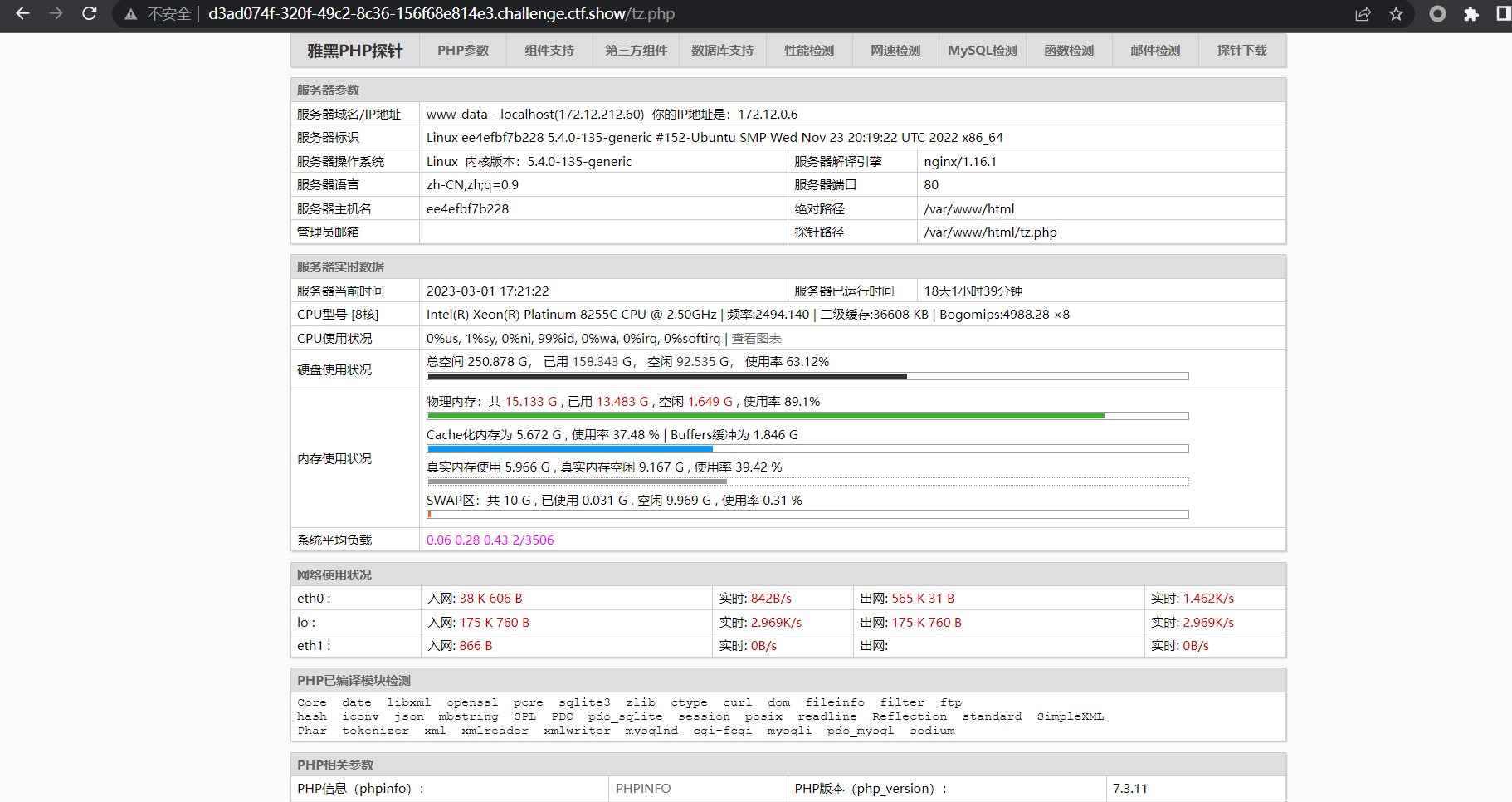Click the SWAP usage bar

pyautogui.click(x=807, y=515)
